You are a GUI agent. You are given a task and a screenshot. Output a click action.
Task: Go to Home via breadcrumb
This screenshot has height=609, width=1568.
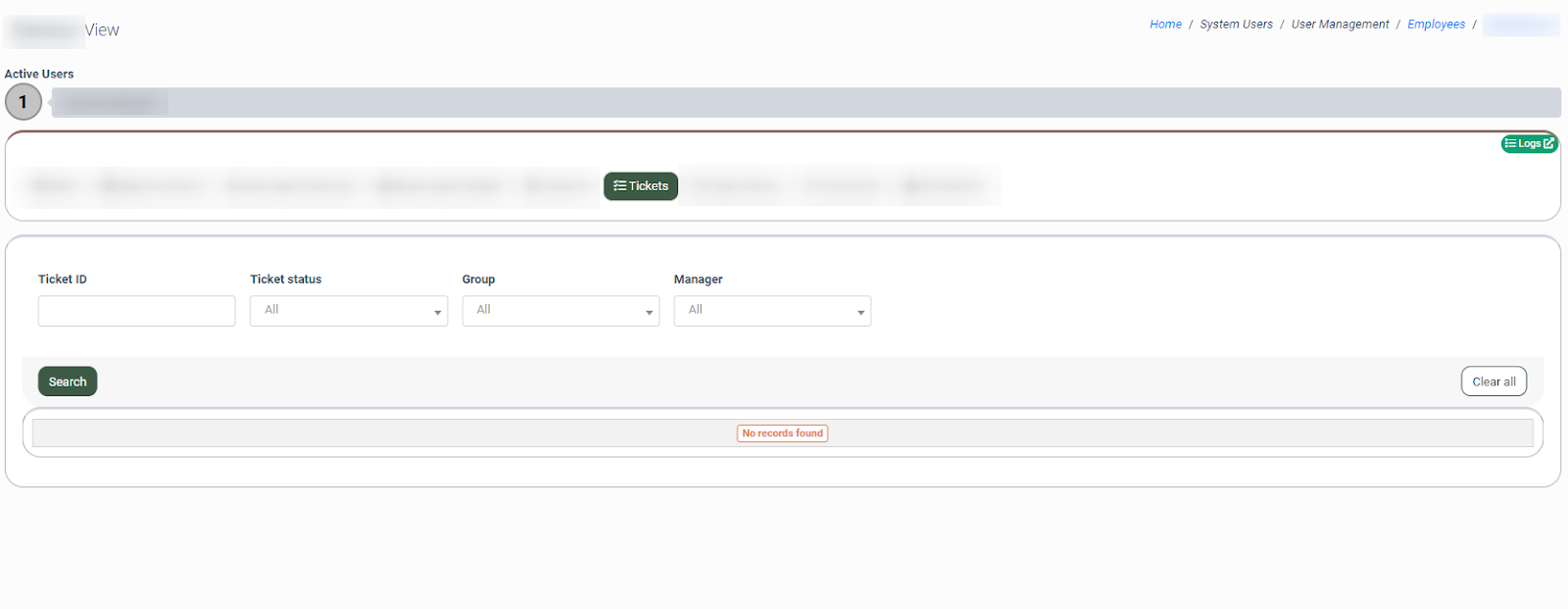pyautogui.click(x=1165, y=25)
